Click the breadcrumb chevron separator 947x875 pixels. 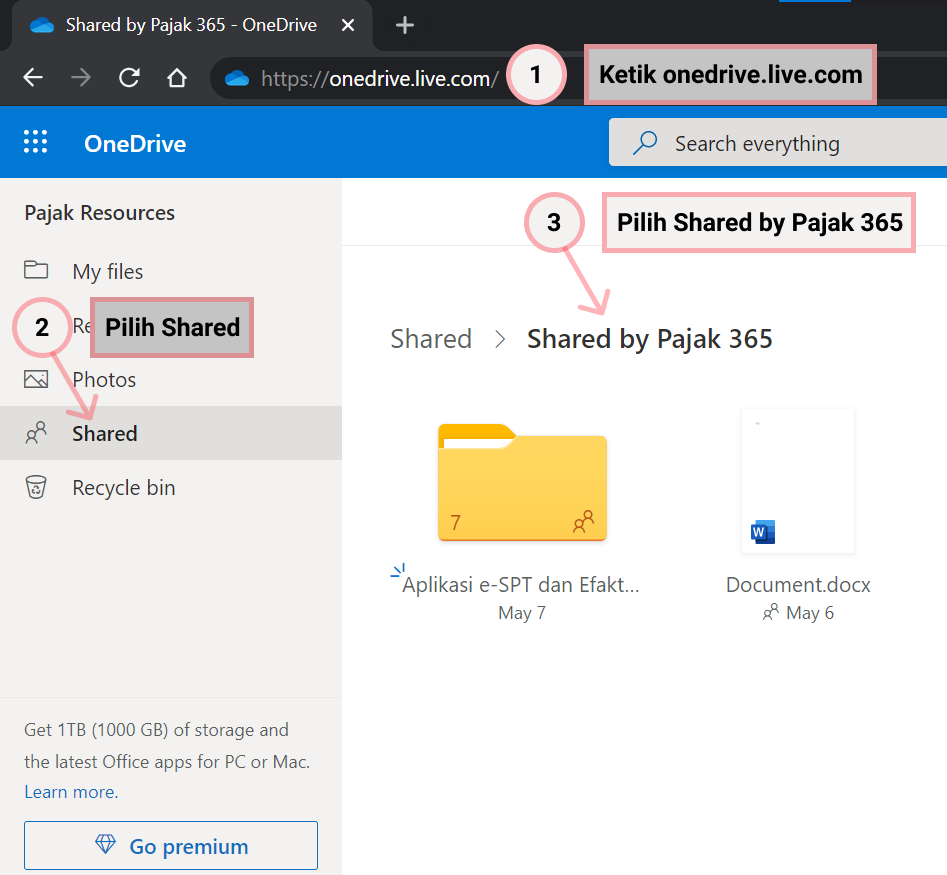(x=499, y=339)
